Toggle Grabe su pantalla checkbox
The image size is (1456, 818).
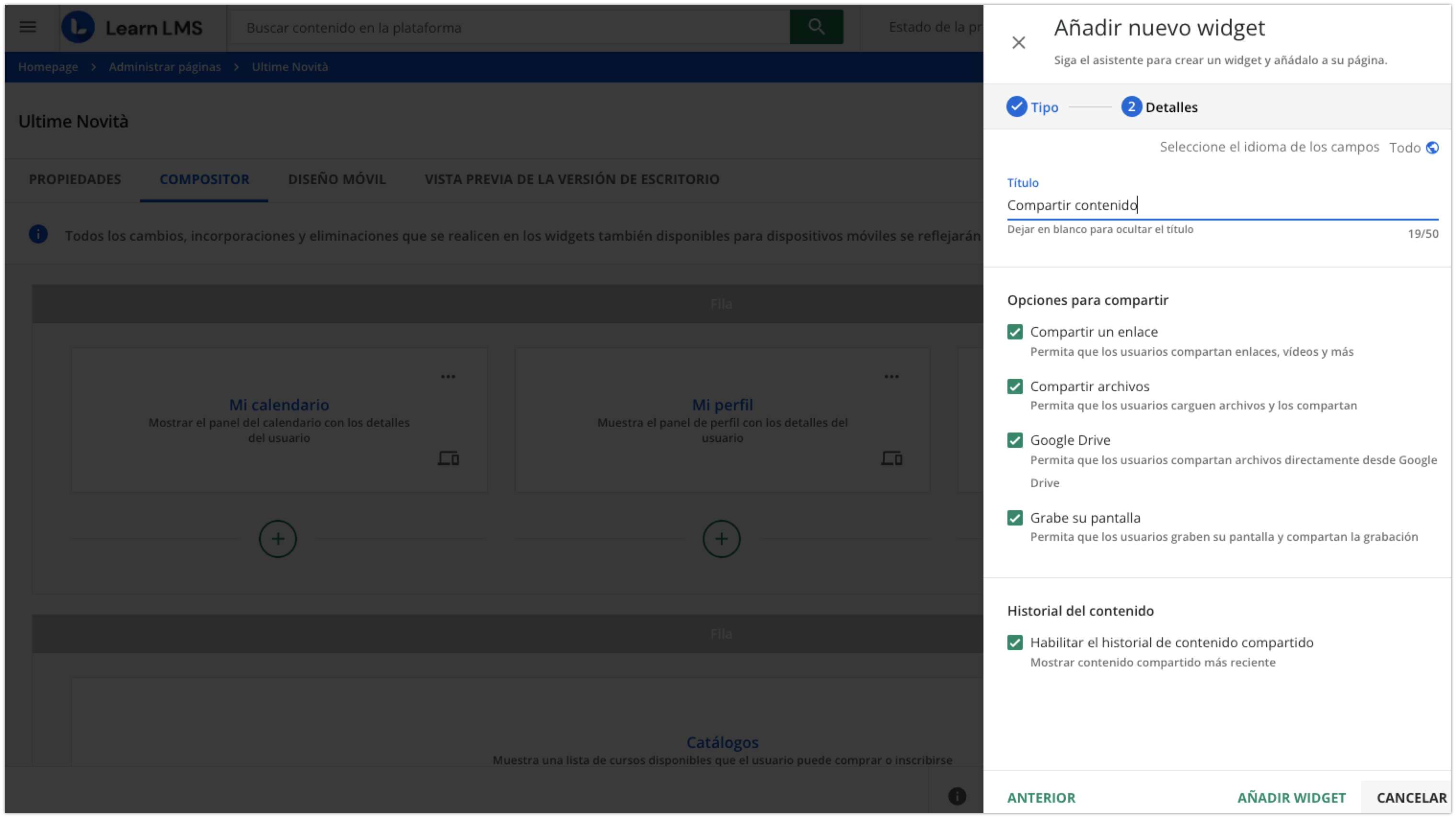(x=1015, y=518)
